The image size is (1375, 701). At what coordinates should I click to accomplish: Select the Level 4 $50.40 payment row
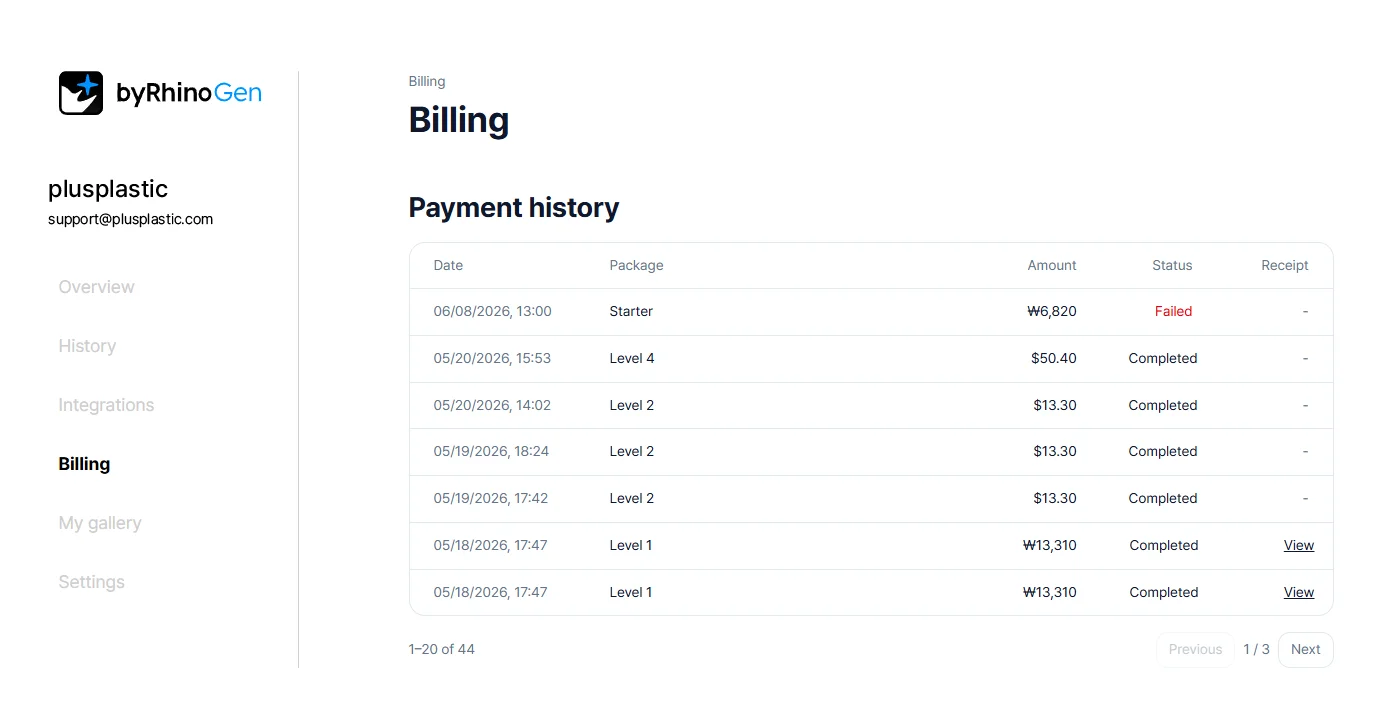871,358
